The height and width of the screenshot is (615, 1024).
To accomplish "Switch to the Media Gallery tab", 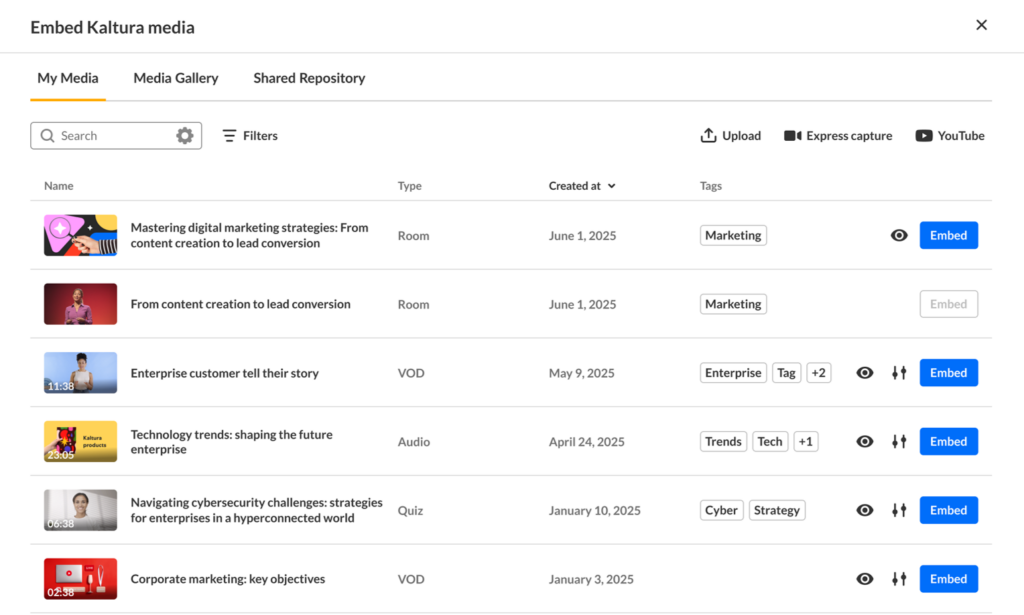I will [176, 78].
